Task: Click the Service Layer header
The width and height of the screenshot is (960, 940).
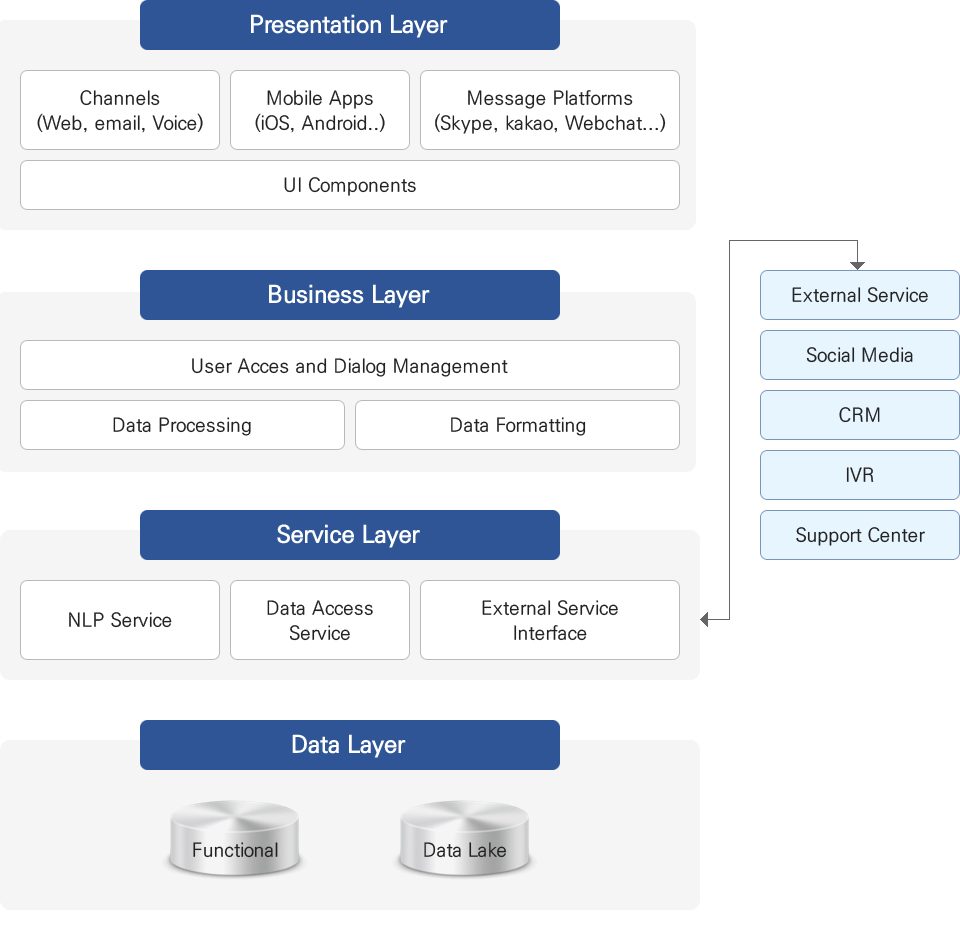Action: pos(350,535)
